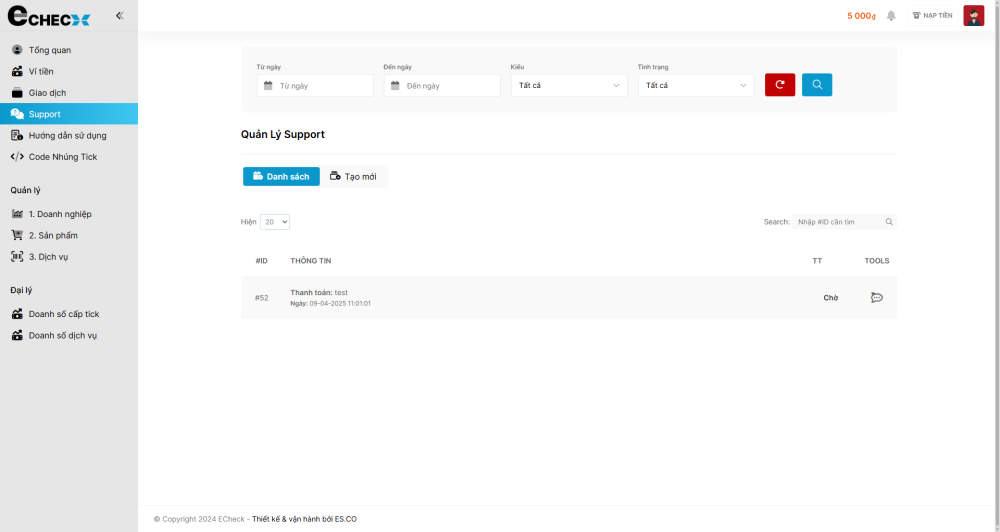
Task: Open the ES.CO footer link
Action: click(345, 519)
